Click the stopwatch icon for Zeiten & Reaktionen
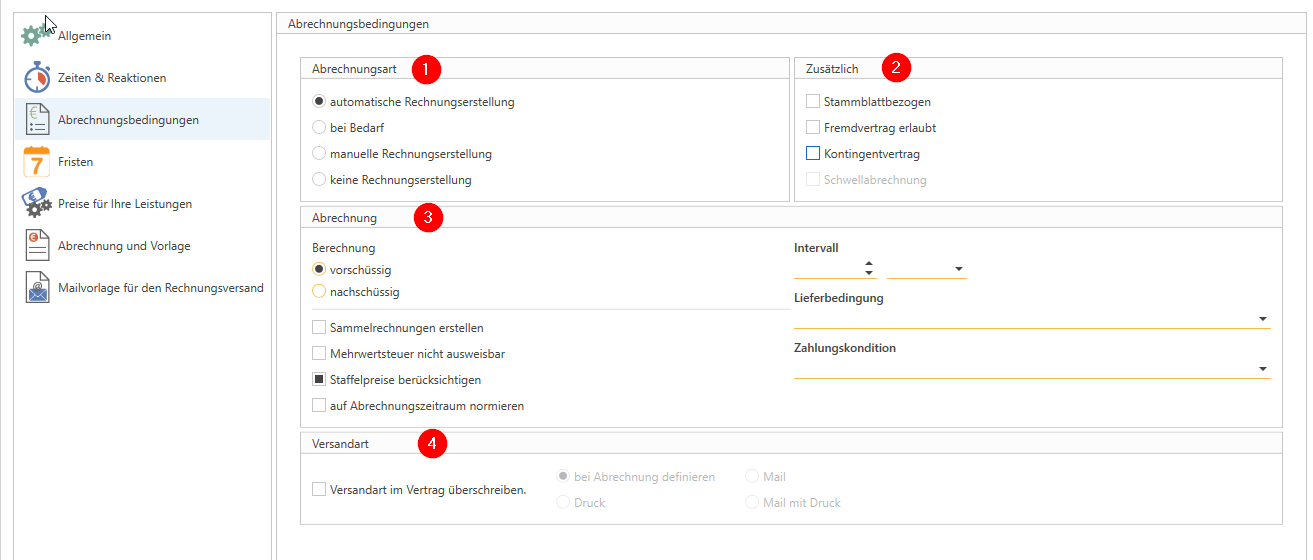 coord(36,78)
